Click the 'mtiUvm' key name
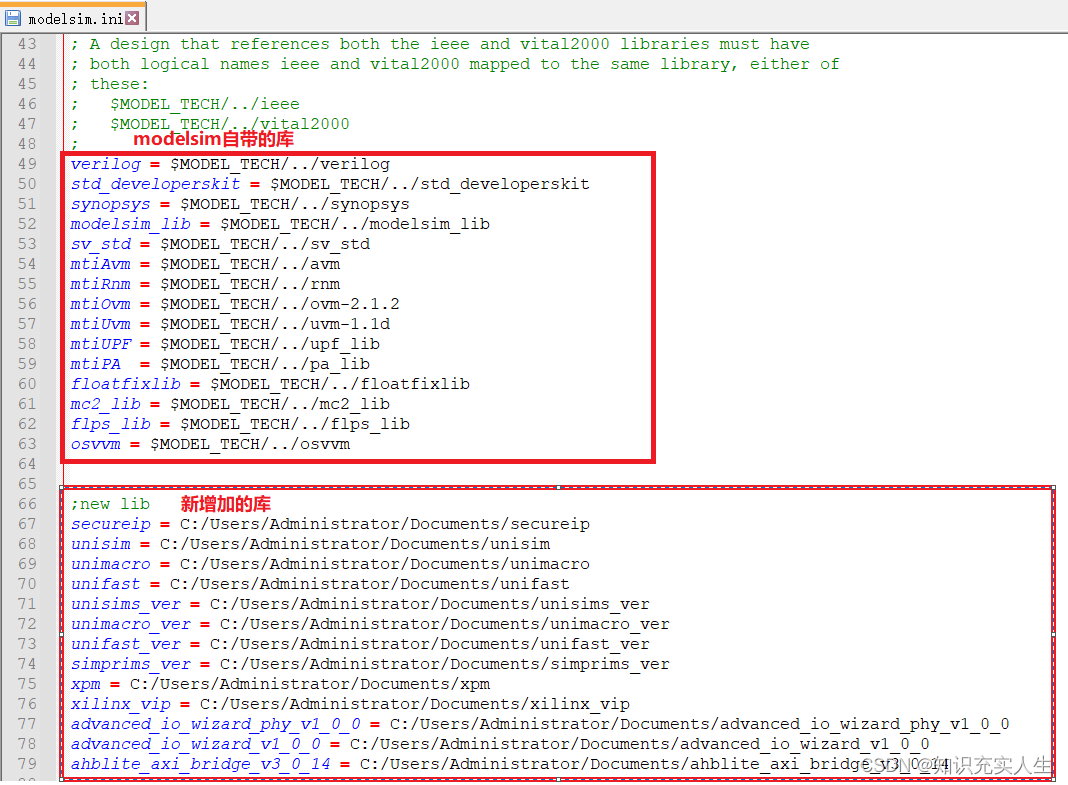The image size is (1068, 785). (x=101, y=324)
